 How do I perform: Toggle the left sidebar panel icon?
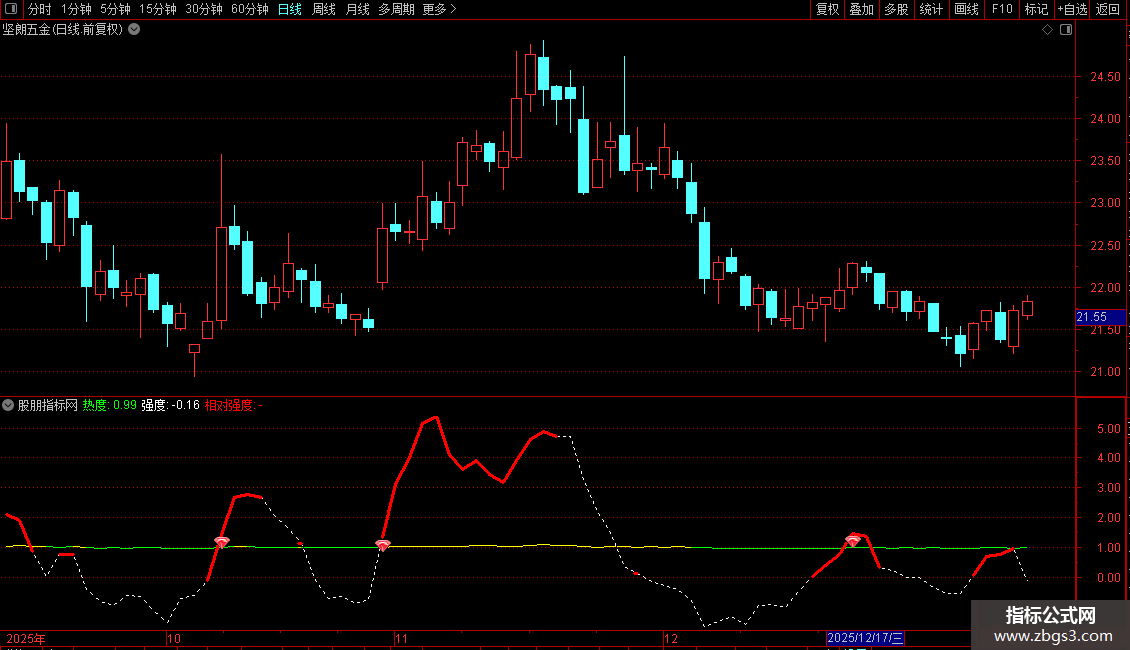(x=11, y=9)
